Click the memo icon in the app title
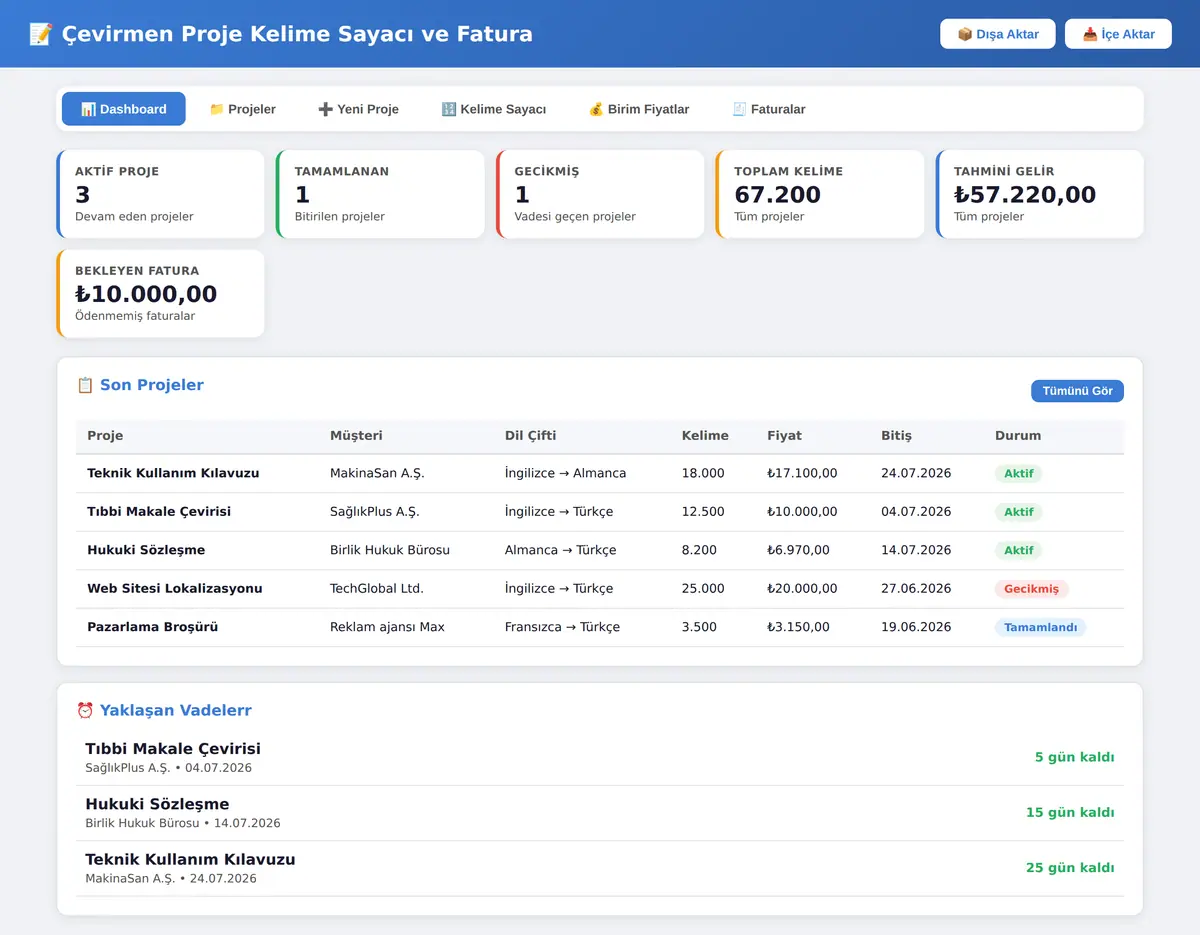This screenshot has width=1200, height=935. click(x=41, y=34)
